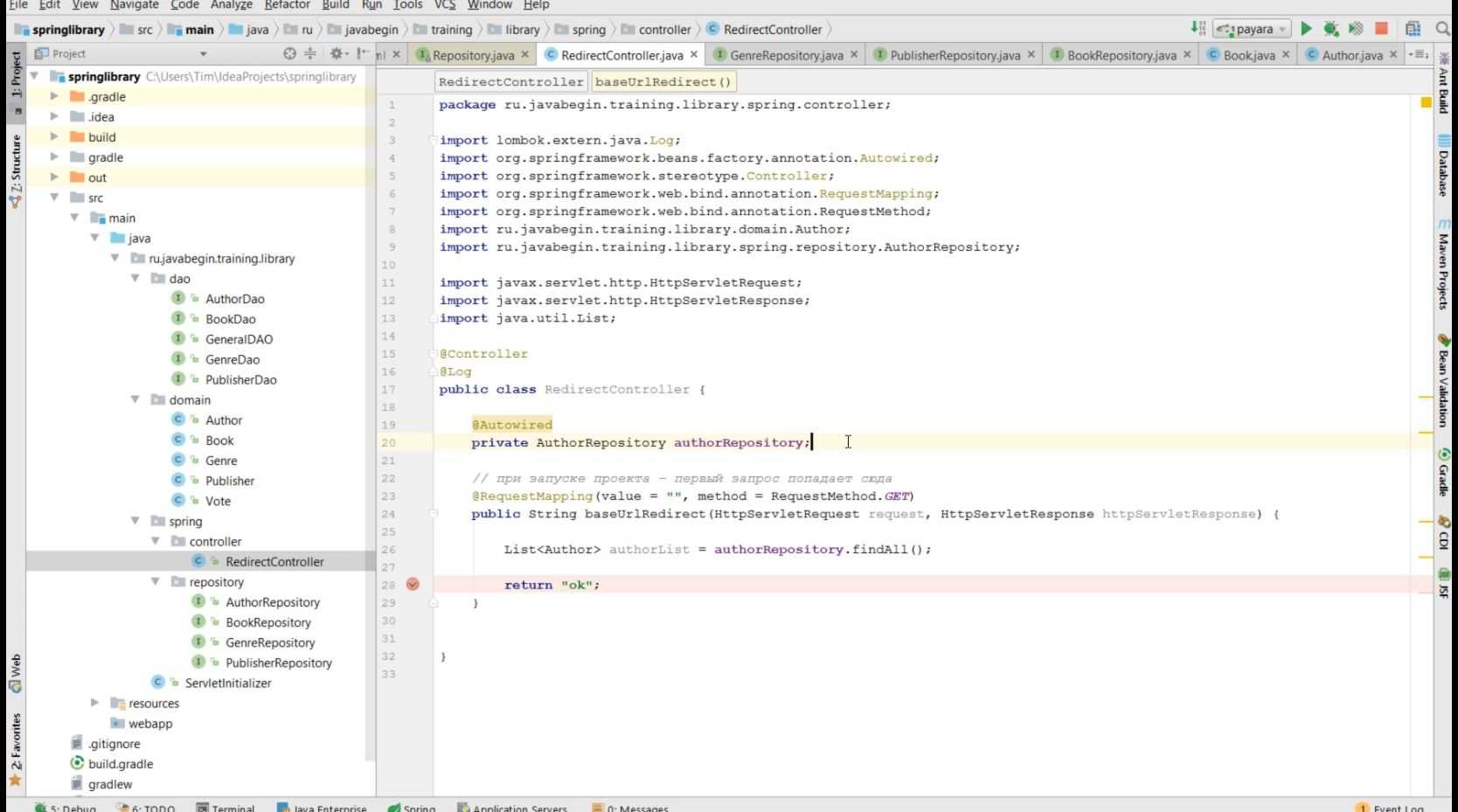
Task: Open the Event Log
Action: [x=1390, y=807]
